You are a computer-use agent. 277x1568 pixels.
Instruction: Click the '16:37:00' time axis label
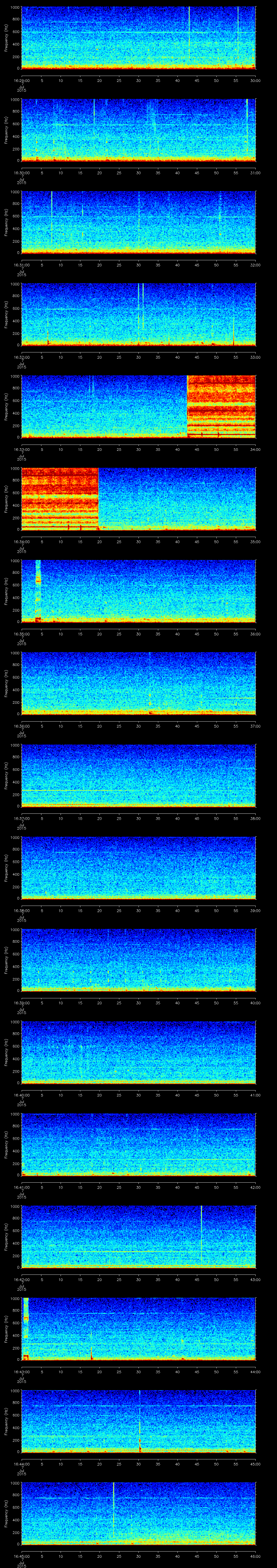pos(21,818)
